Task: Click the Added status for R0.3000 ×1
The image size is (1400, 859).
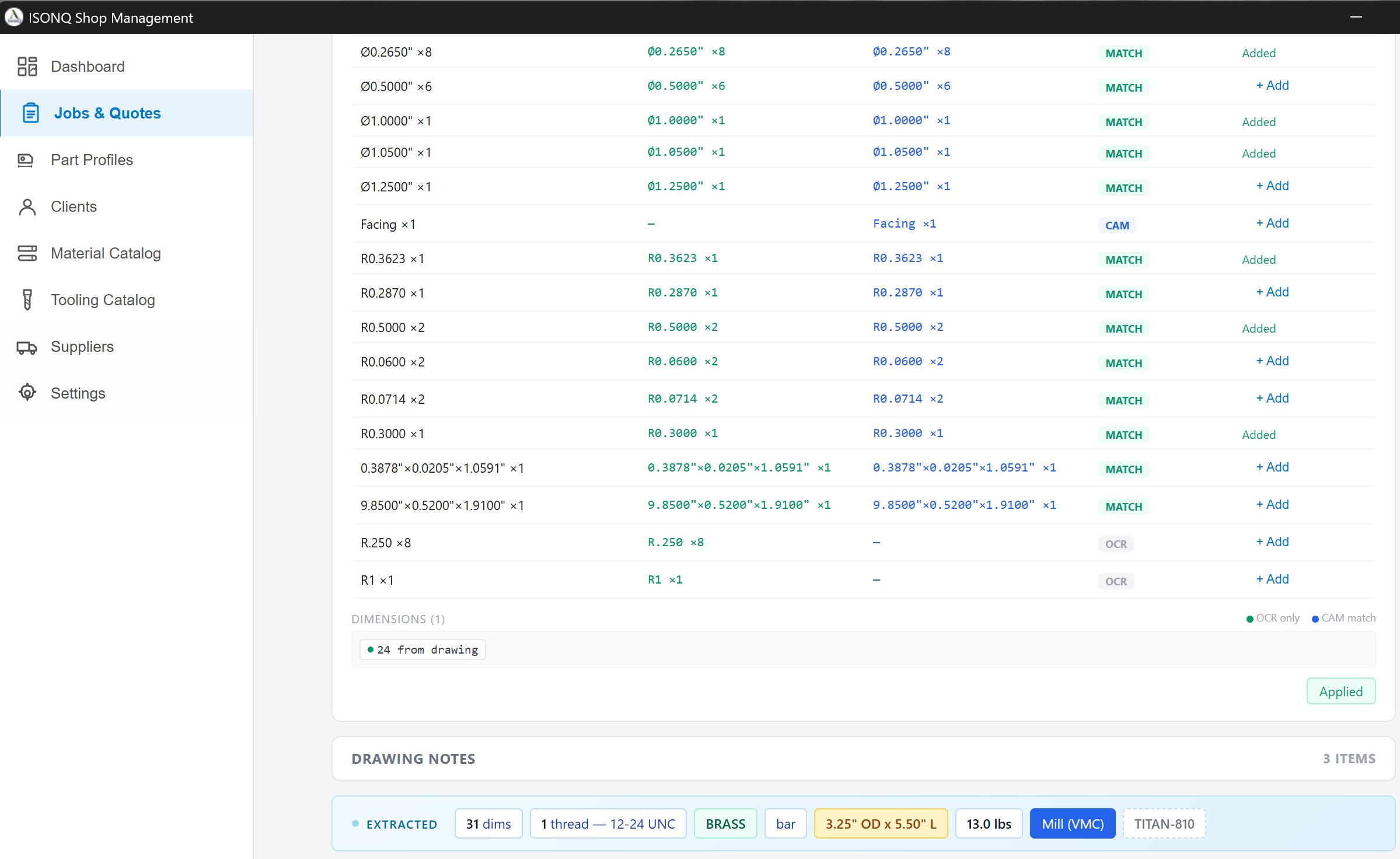Action: 1259,435
